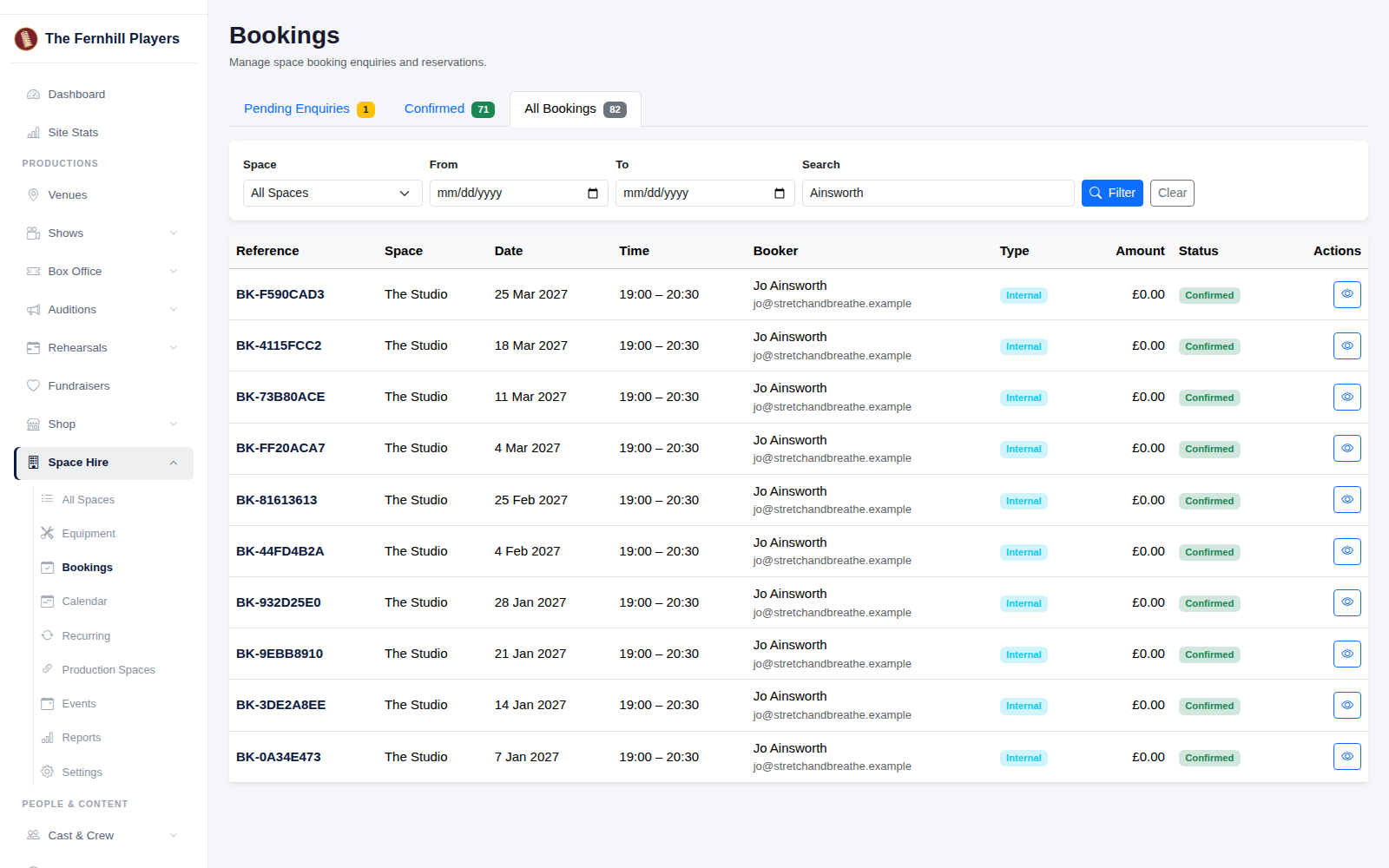
Task: View booking BK-73B80ACE details
Action: [x=1346, y=397]
